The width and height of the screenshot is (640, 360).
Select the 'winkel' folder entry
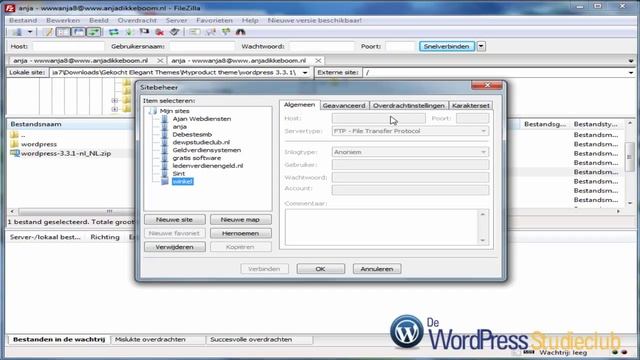point(182,181)
